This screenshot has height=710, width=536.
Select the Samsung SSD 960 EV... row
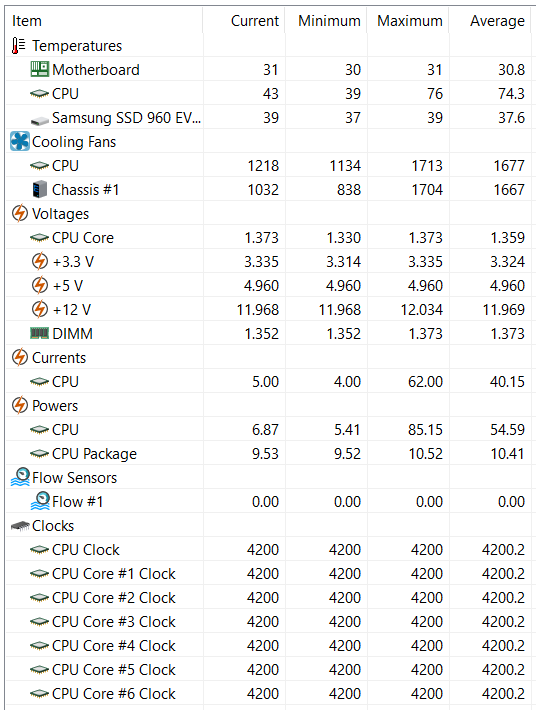pos(268,118)
